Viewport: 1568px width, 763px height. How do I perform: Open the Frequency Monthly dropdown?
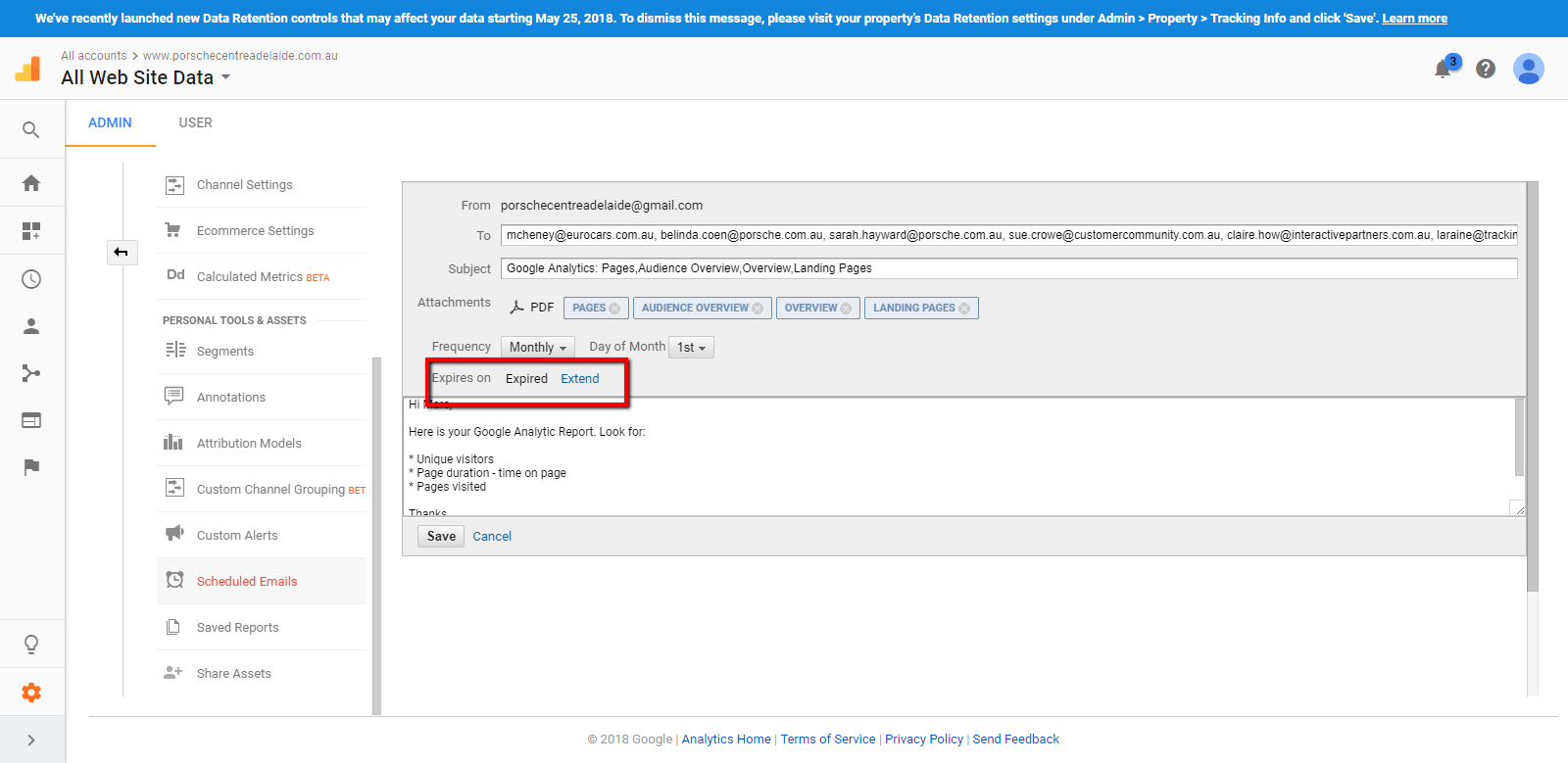pyautogui.click(x=538, y=348)
